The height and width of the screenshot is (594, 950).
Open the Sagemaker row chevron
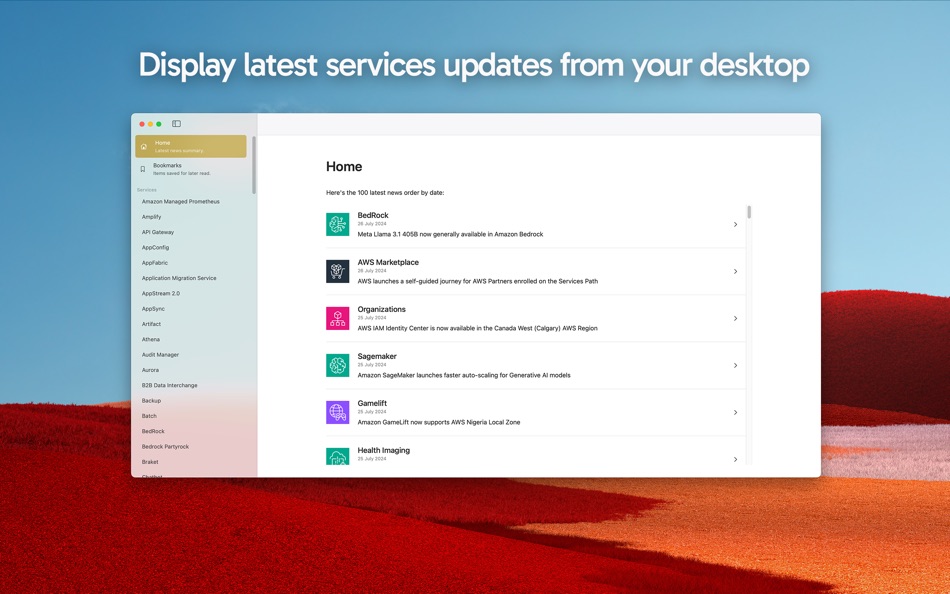(736, 365)
